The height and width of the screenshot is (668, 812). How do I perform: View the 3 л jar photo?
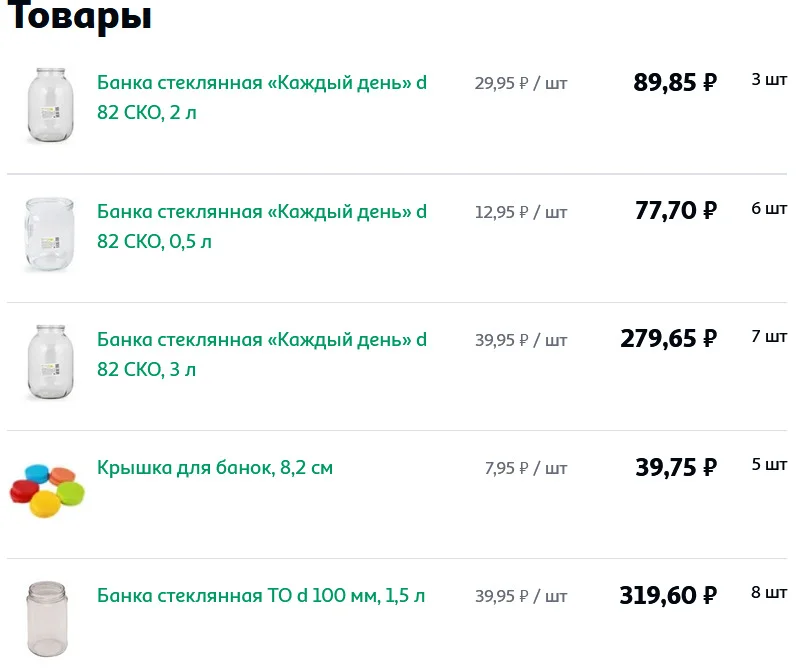48,360
